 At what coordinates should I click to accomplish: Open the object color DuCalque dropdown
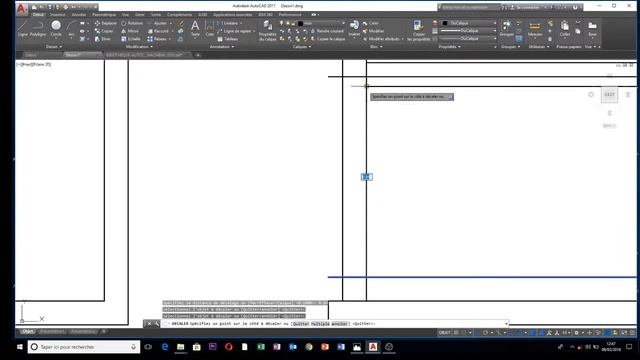click(x=469, y=23)
